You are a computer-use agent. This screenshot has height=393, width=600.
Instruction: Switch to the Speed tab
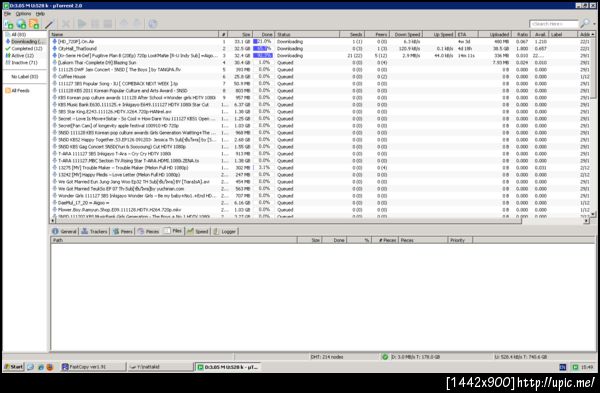[x=198, y=232]
